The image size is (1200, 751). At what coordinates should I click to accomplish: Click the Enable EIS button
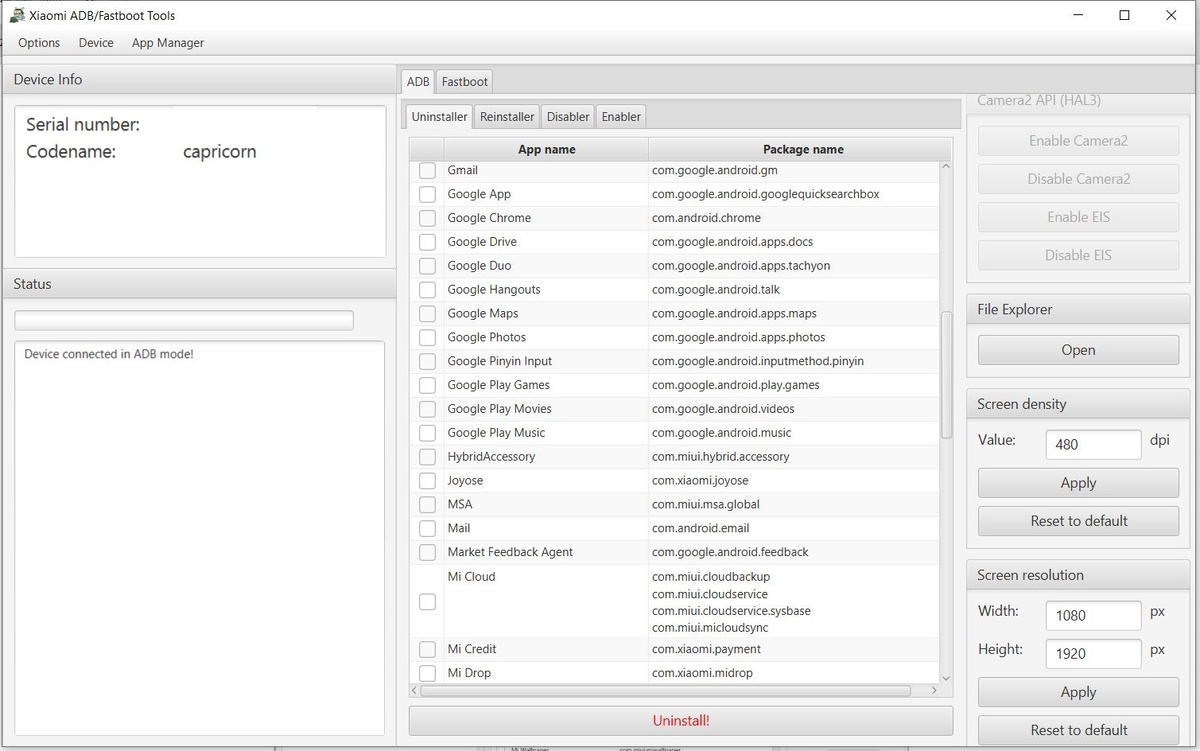(1078, 217)
